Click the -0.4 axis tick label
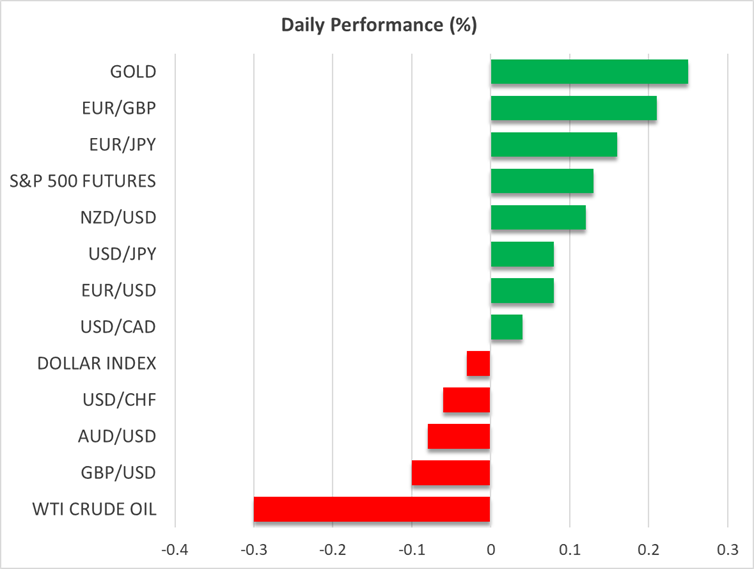This screenshot has height=569, width=754. [174, 548]
